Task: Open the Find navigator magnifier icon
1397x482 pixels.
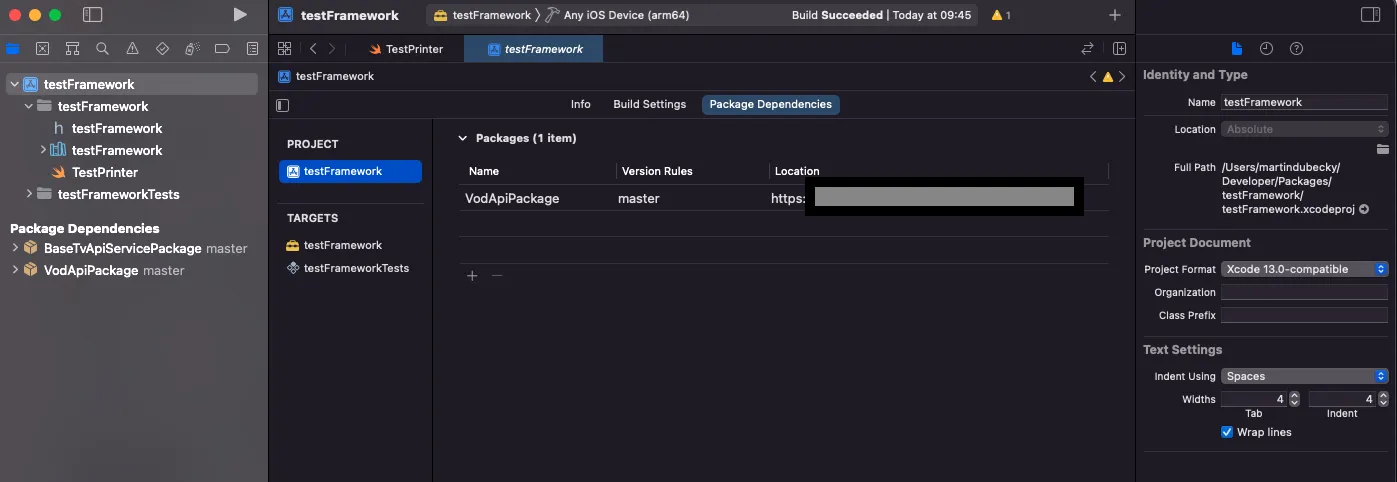Action: pyautogui.click(x=102, y=48)
